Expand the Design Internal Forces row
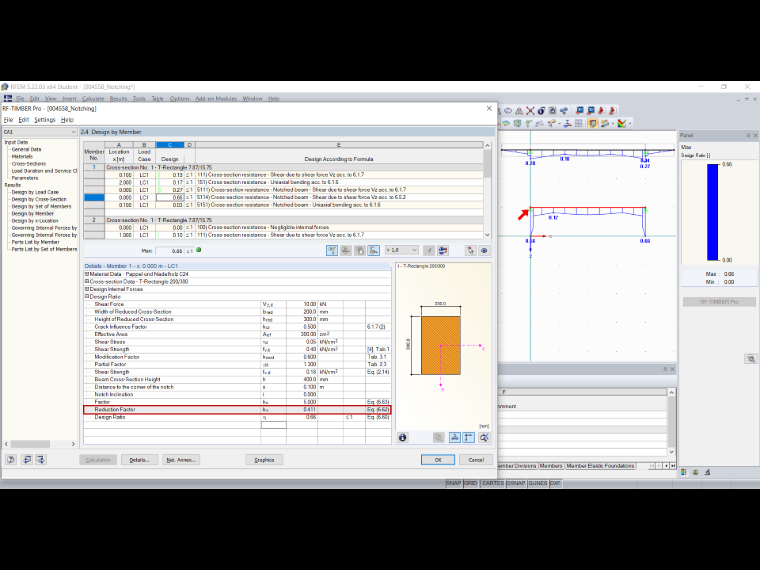The width and height of the screenshot is (760, 570). (87, 289)
